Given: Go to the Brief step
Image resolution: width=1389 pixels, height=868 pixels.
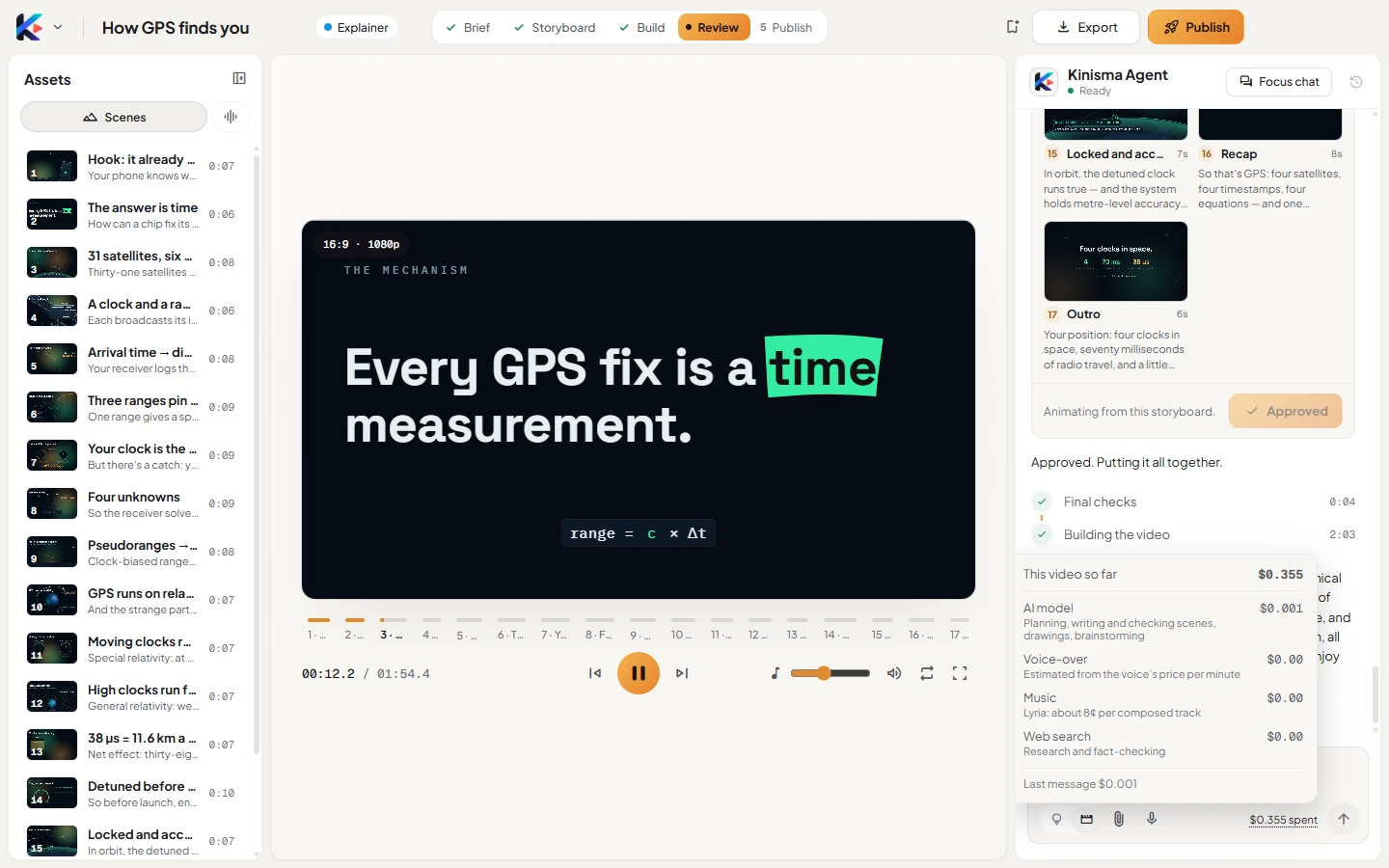Looking at the screenshot, I should [x=468, y=27].
